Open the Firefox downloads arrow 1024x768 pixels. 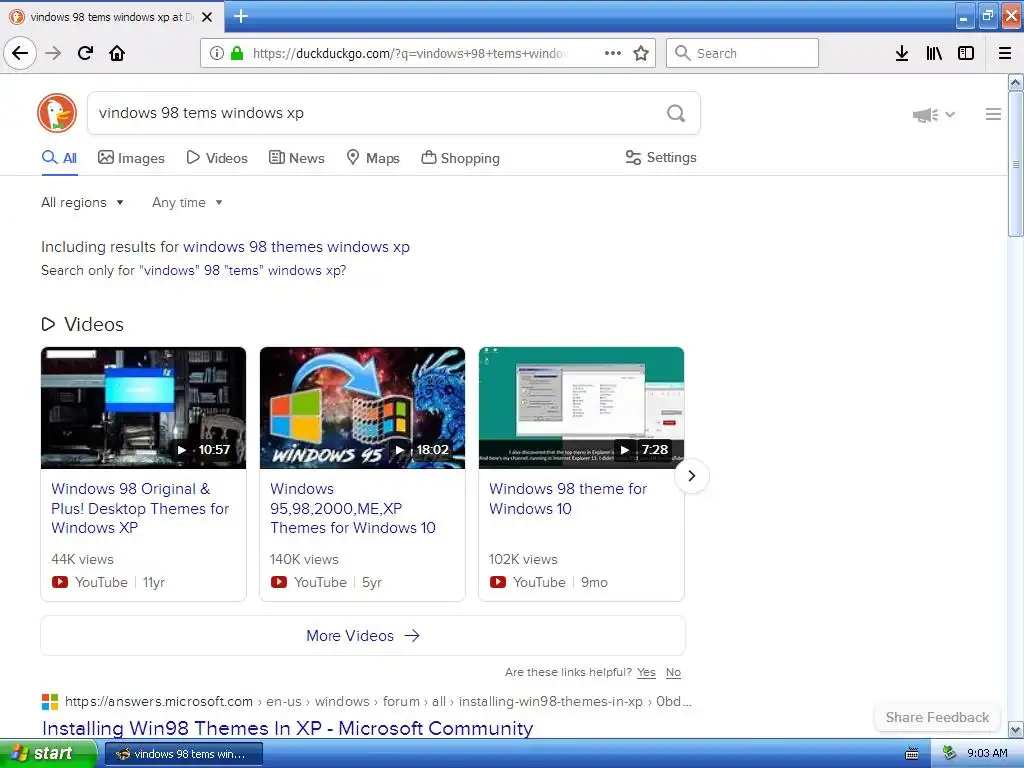coord(902,53)
